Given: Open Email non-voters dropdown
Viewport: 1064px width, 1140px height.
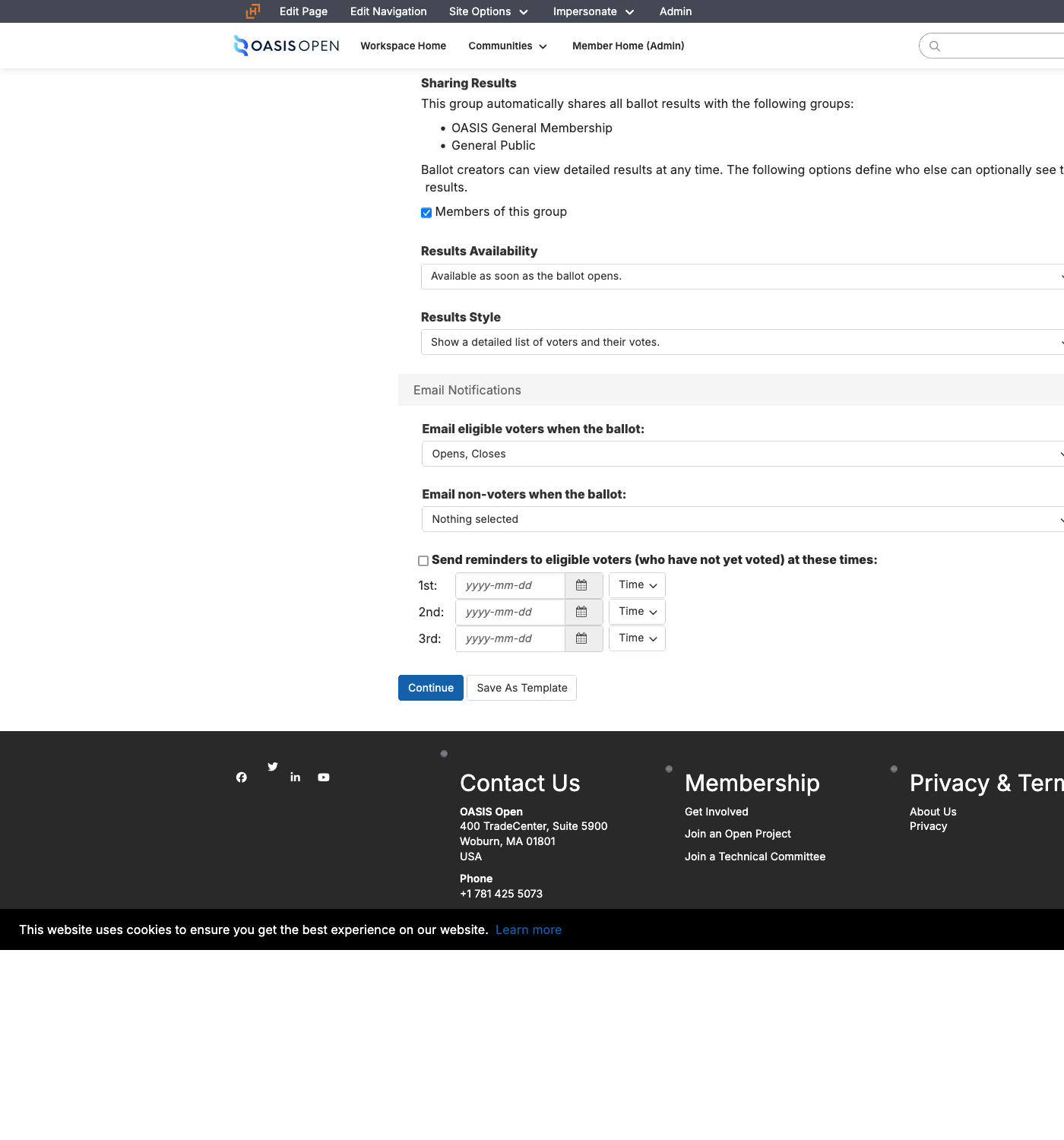Looking at the screenshot, I should click(743, 519).
